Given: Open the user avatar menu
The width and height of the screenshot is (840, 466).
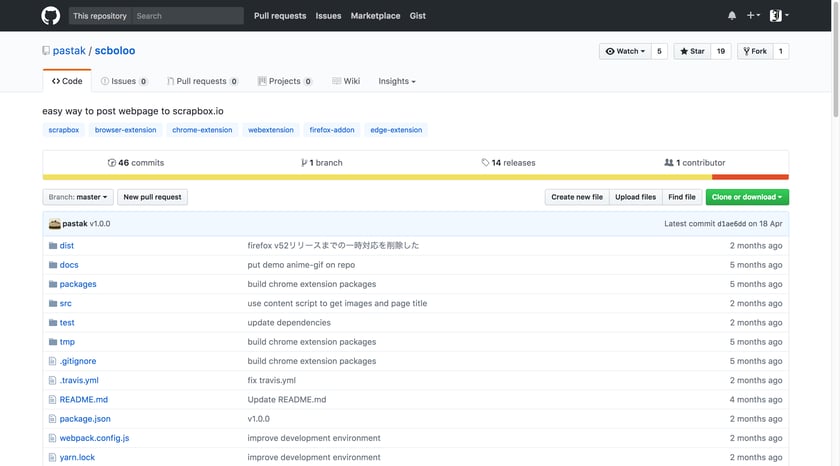Looking at the screenshot, I should coord(779,16).
